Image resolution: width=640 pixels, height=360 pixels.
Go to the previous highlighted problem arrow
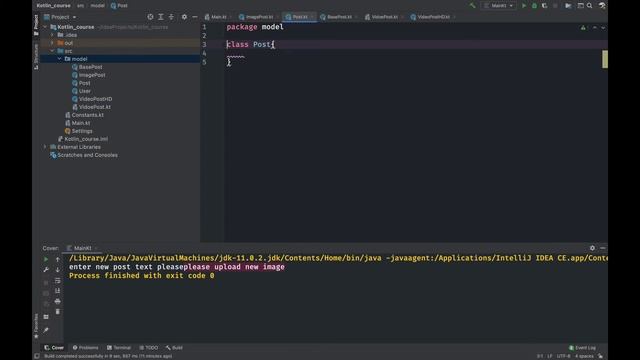pyautogui.click(x=595, y=27)
